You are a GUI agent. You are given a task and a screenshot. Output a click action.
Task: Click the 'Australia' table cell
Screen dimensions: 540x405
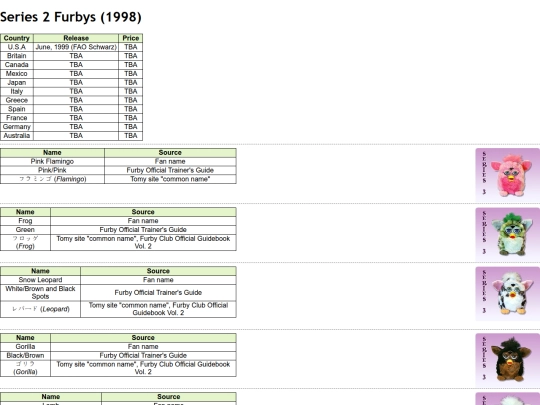click(17, 136)
